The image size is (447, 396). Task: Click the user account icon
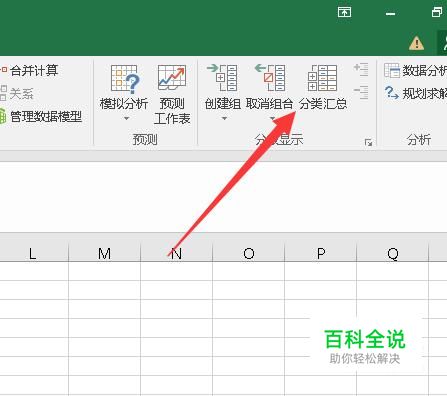[x=443, y=43]
